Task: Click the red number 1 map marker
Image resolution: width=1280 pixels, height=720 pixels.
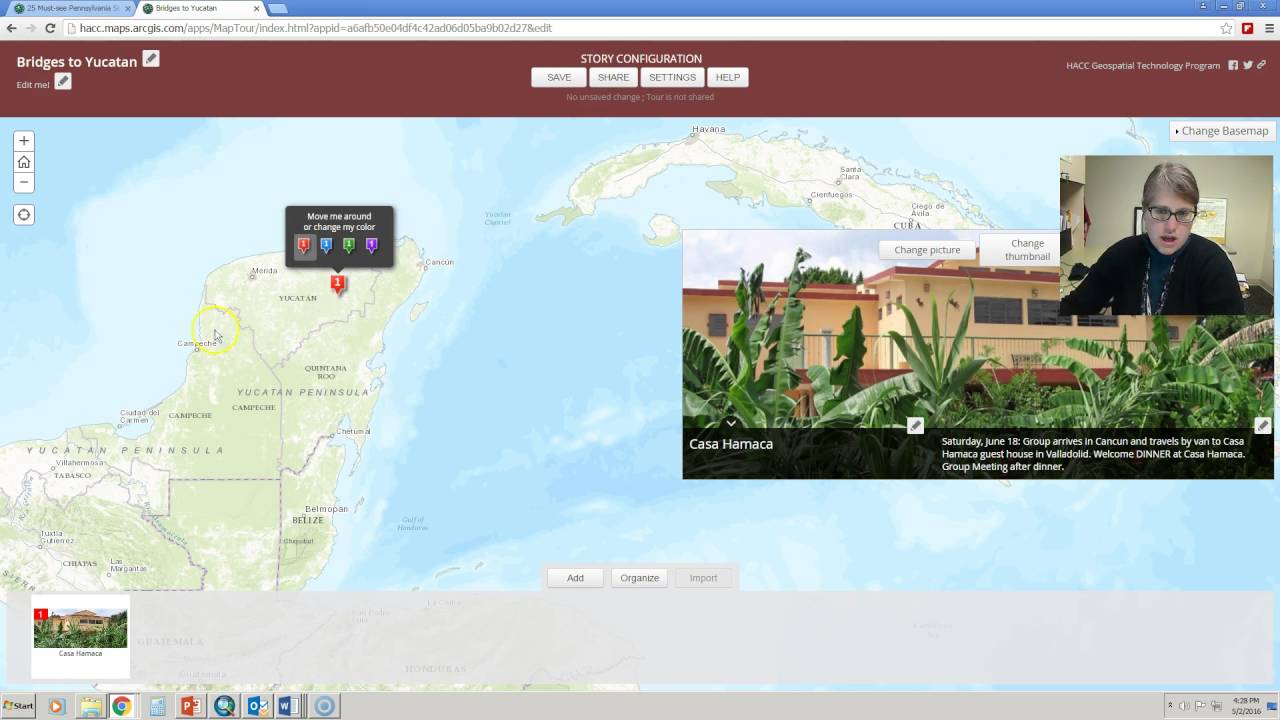Action: (x=338, y=284)
